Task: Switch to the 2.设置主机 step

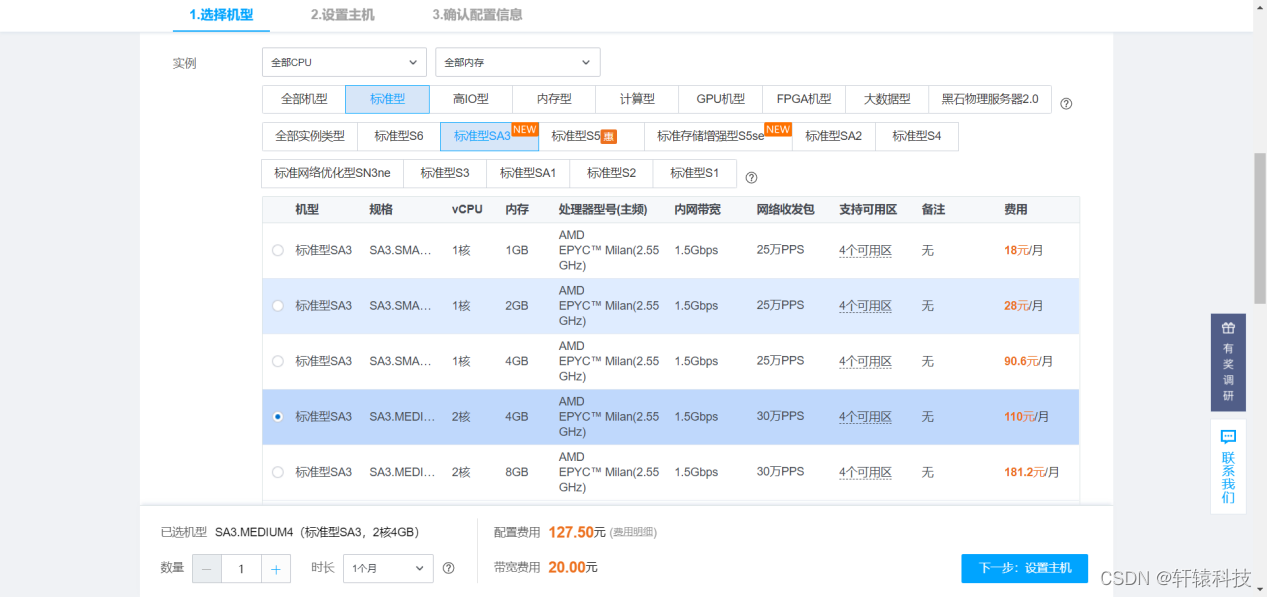Action: (x=341, y=15)
